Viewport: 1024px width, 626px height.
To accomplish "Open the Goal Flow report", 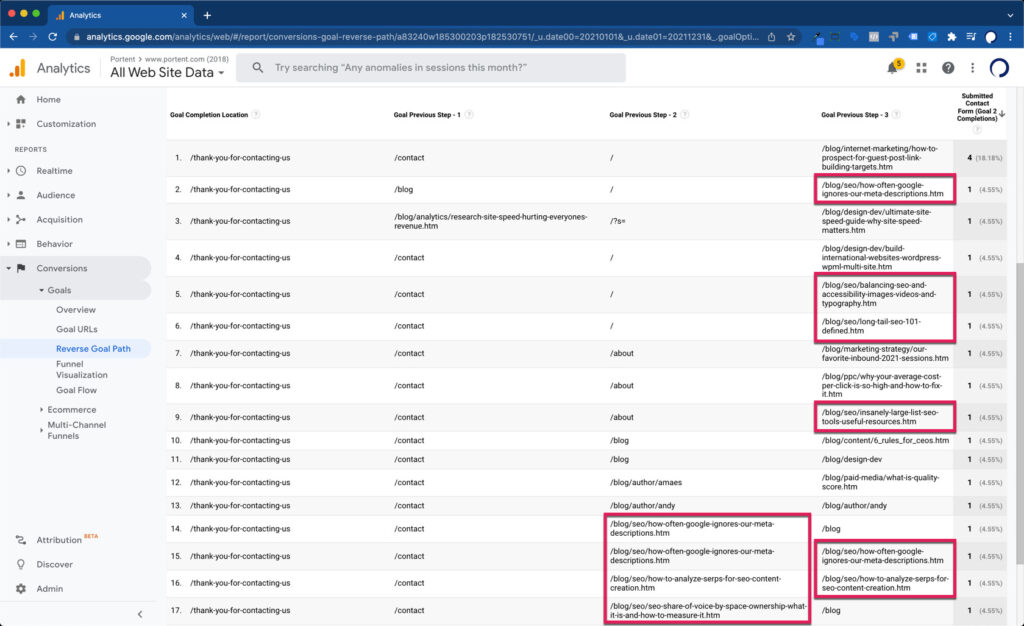I will pos(78,390).
